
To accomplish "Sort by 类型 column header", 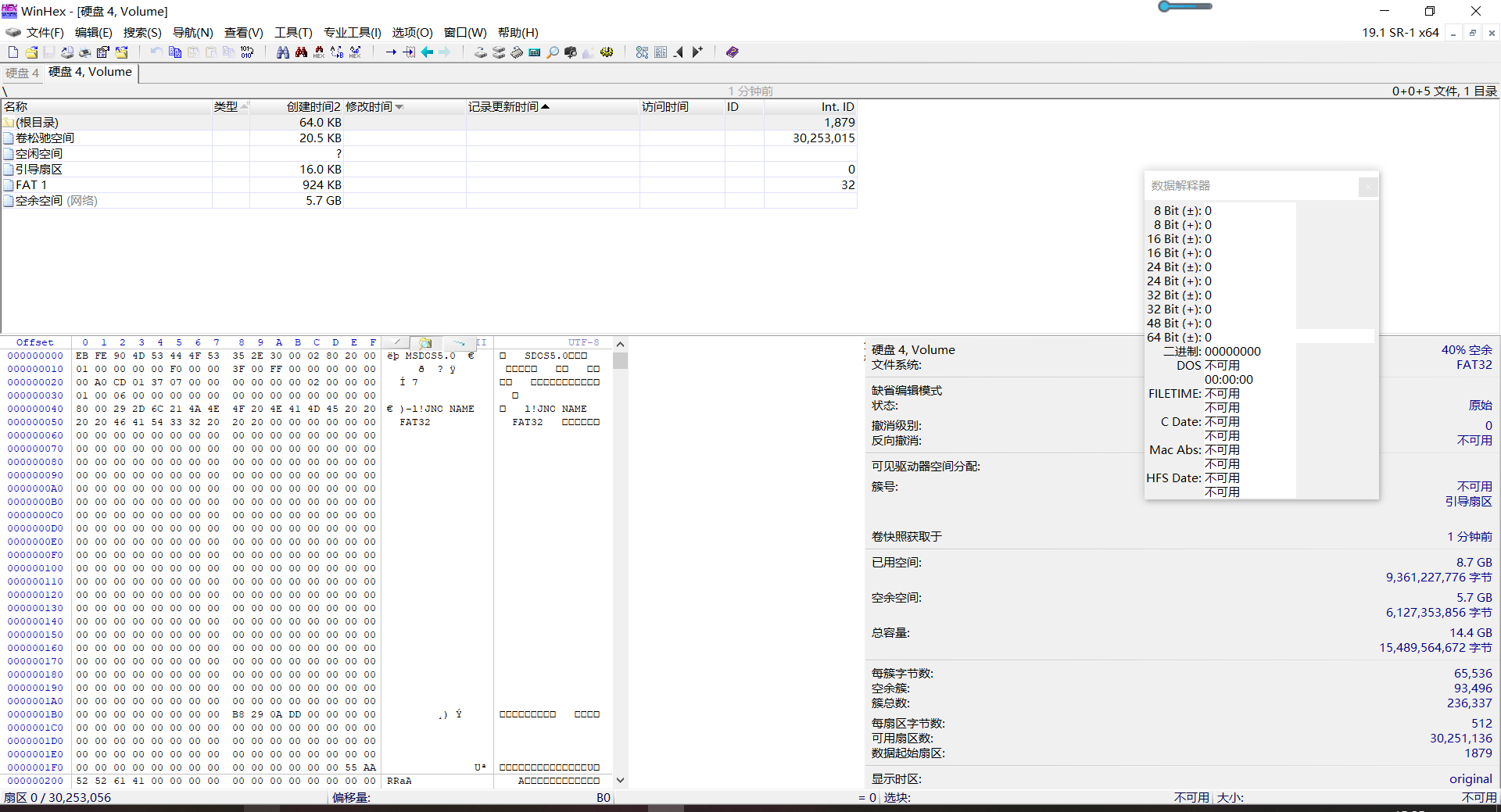I will pos(231,107).
